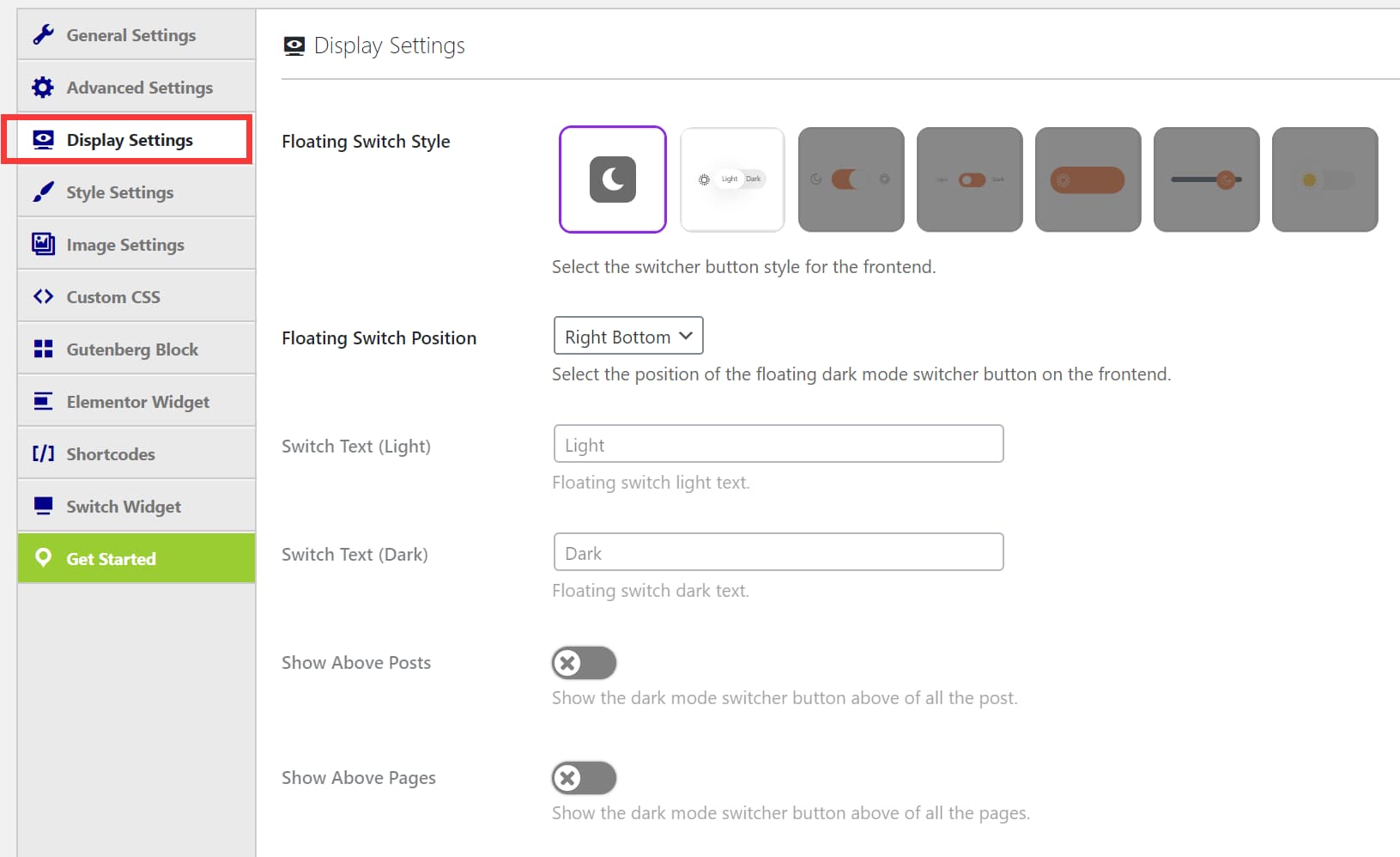Select the Light/Dark pill switch style

(x=732, y=179)
